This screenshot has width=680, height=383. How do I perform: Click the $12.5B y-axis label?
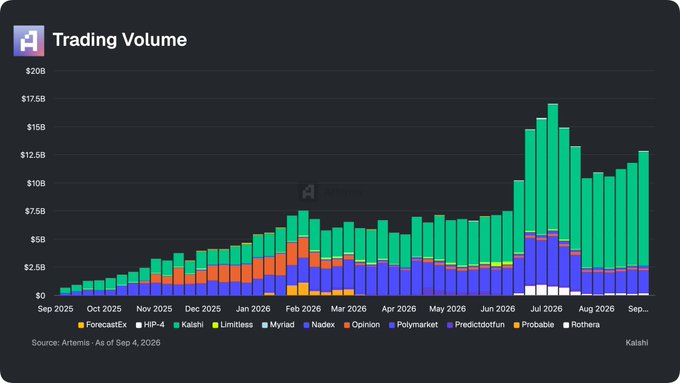click(33, 155)
